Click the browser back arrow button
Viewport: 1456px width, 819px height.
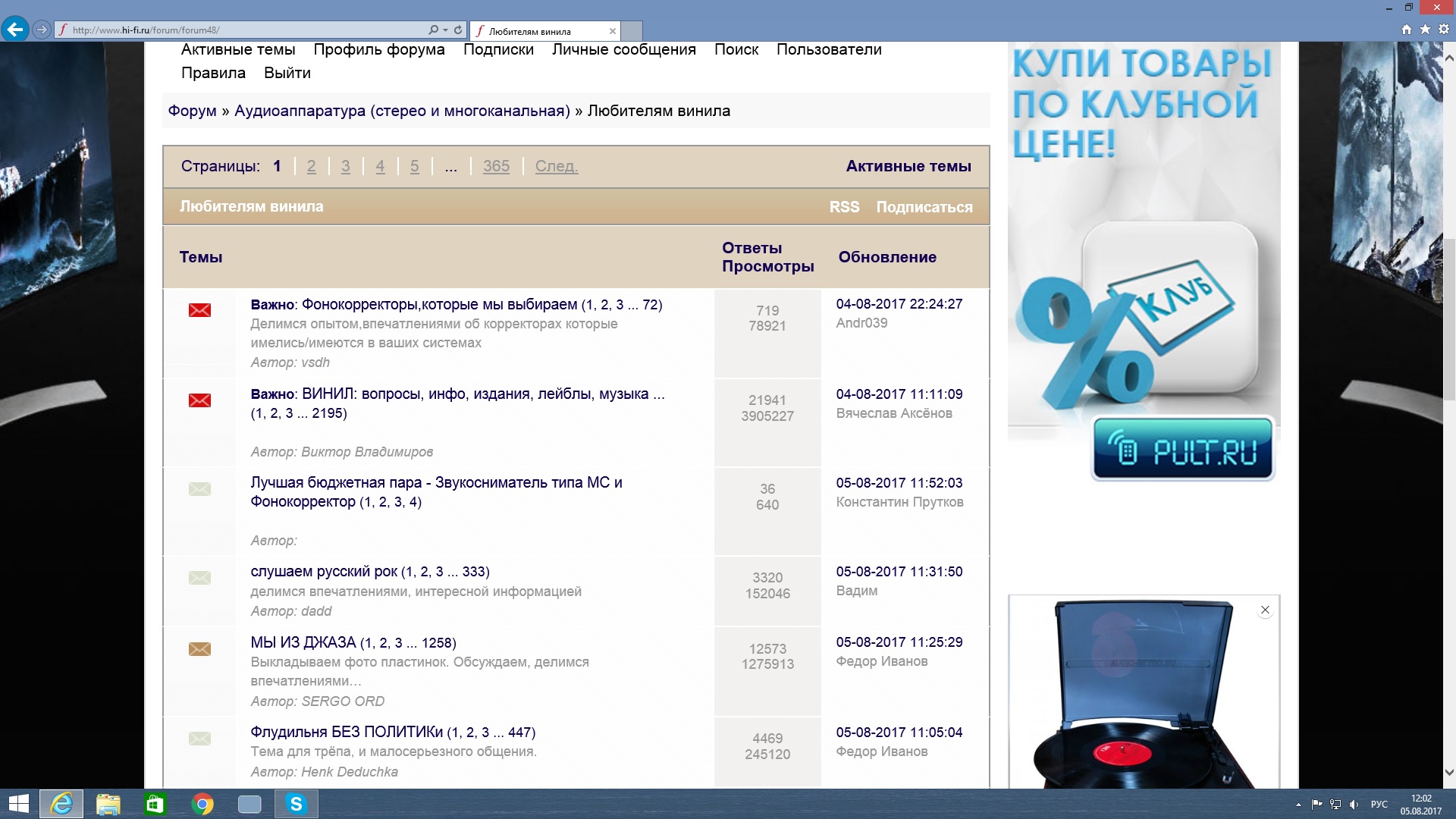[14, 30]
